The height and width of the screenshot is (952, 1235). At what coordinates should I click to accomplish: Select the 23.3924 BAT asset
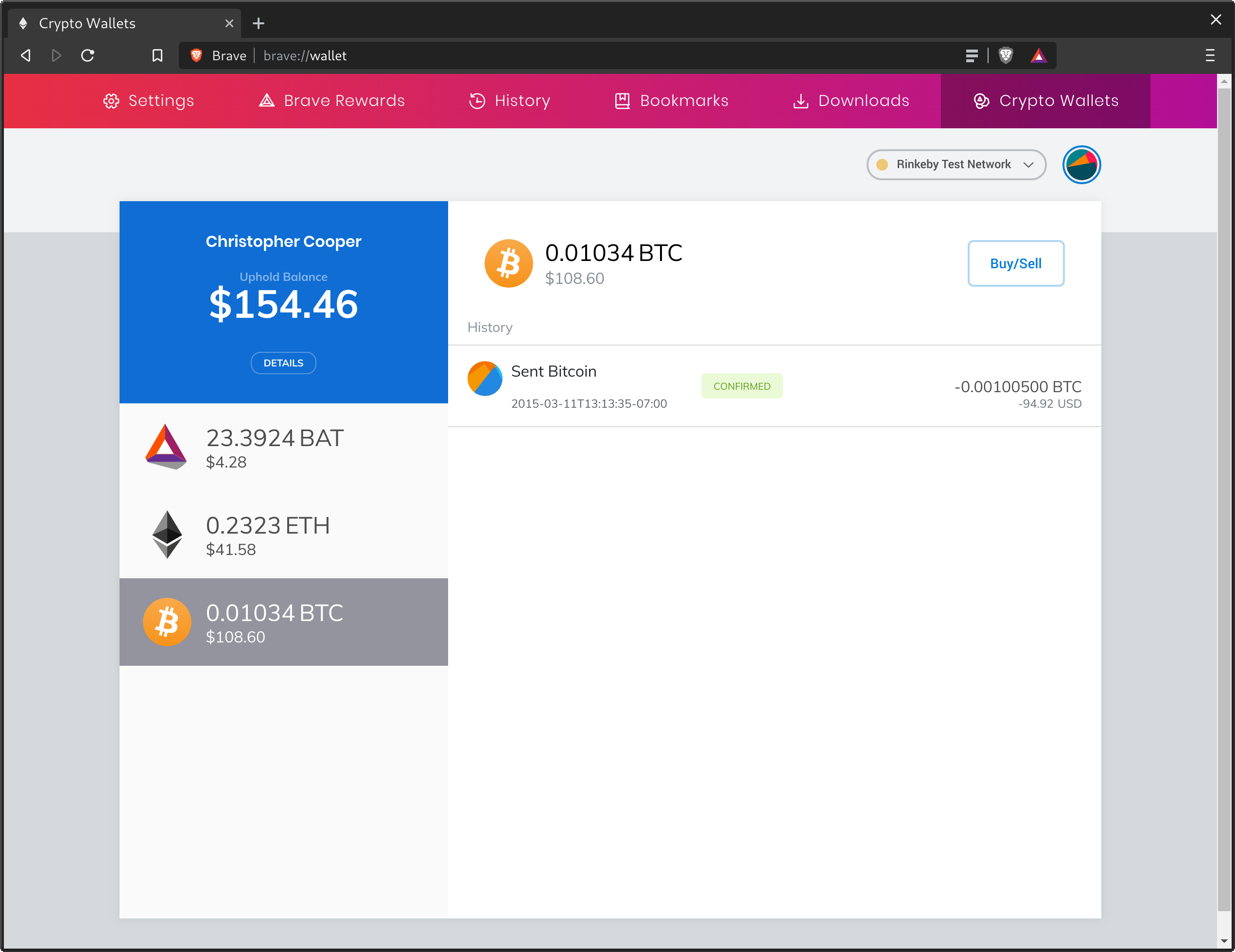click(x=283, y=447)
